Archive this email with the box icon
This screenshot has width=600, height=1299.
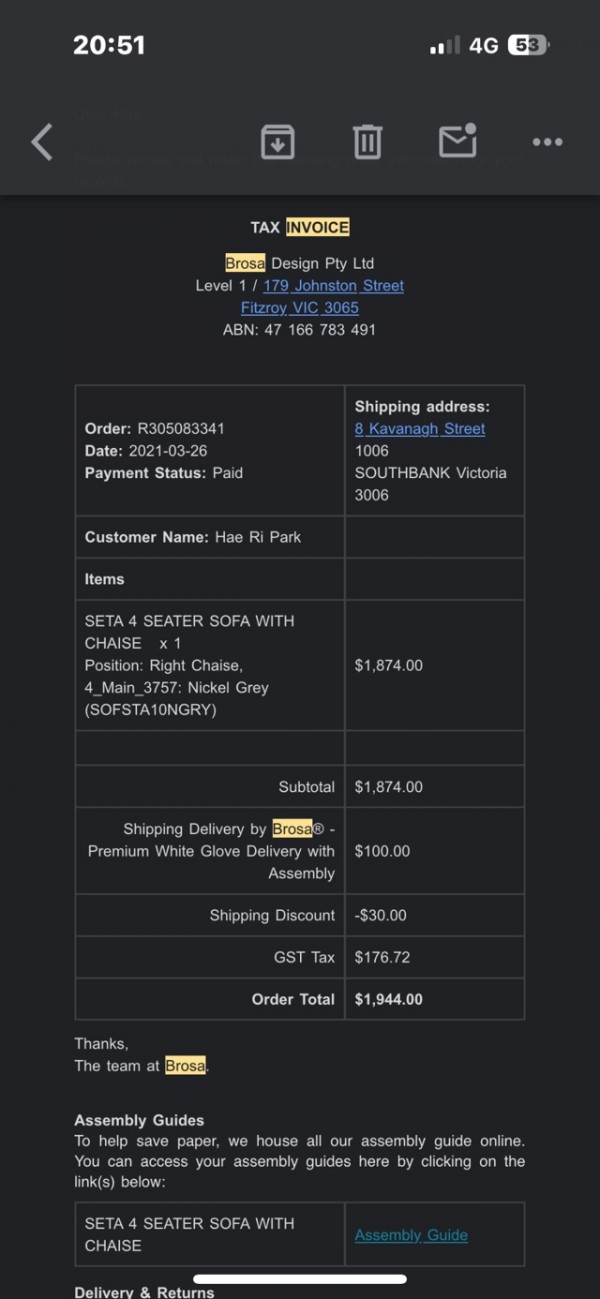(278, 142)
